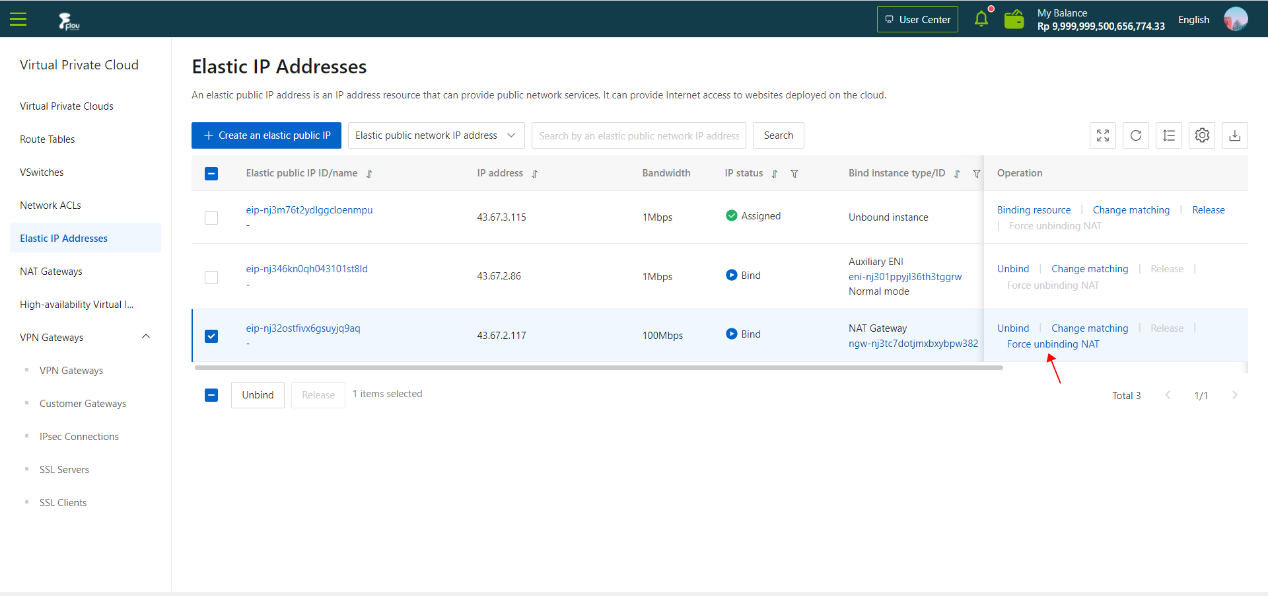This screenshot has width=1268, height=596.
Task: Open the User Center
Action: (x=917, y=19)
